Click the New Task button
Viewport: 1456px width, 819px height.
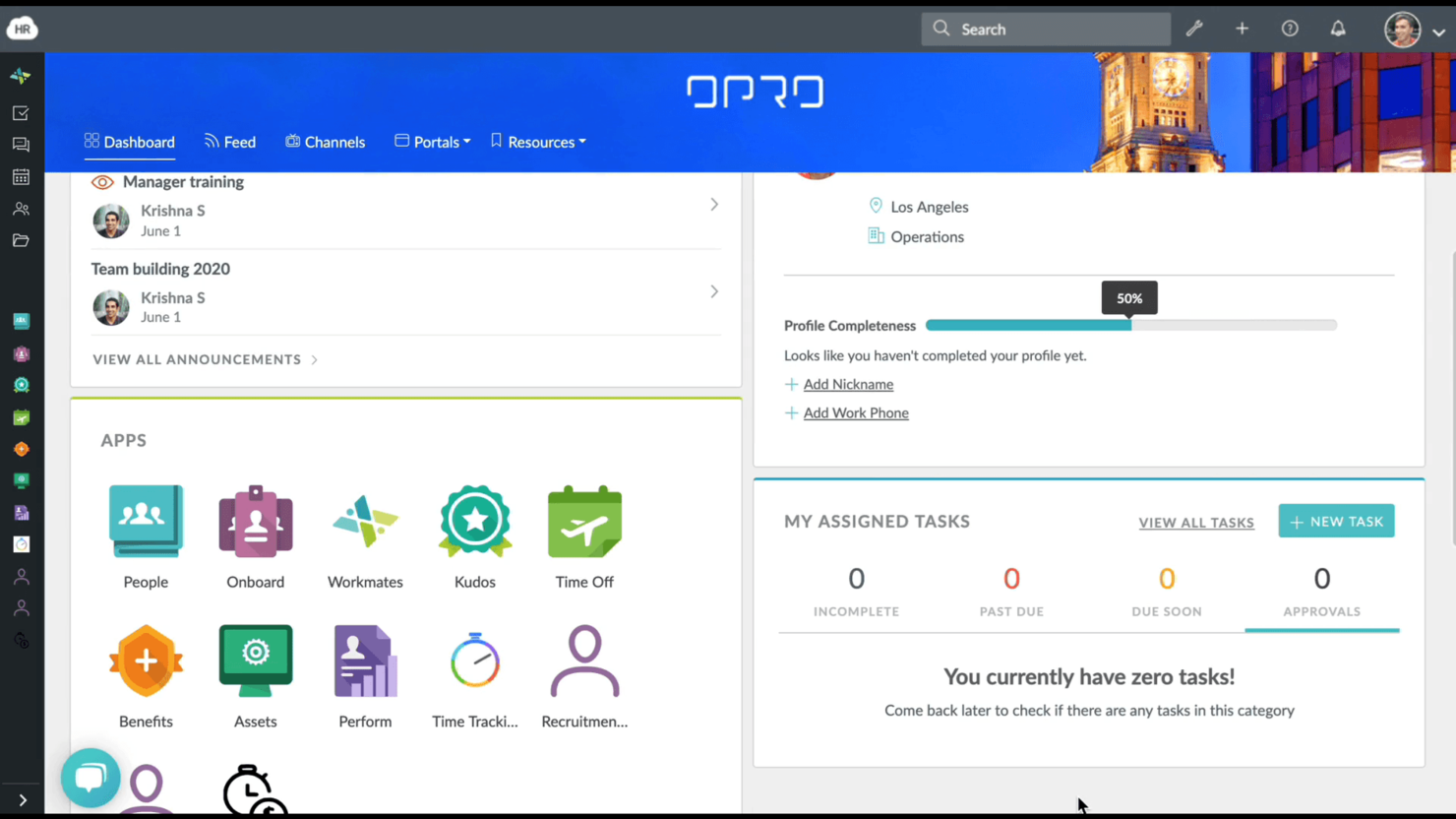[x=1336, y=522]
